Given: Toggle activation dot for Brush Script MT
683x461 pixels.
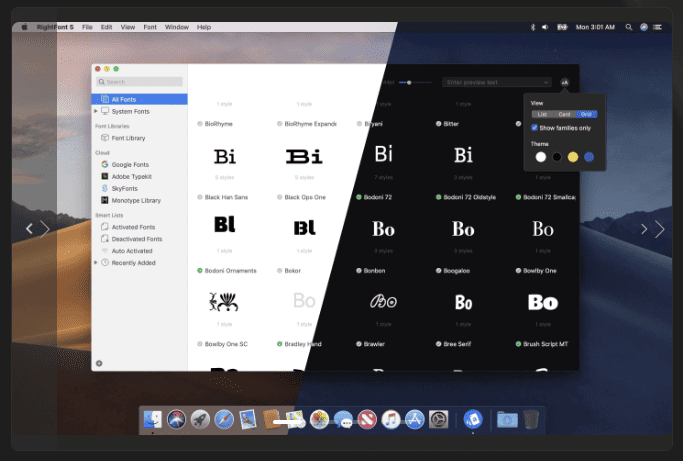Looking at the screenshot, I should coord(518,344).
